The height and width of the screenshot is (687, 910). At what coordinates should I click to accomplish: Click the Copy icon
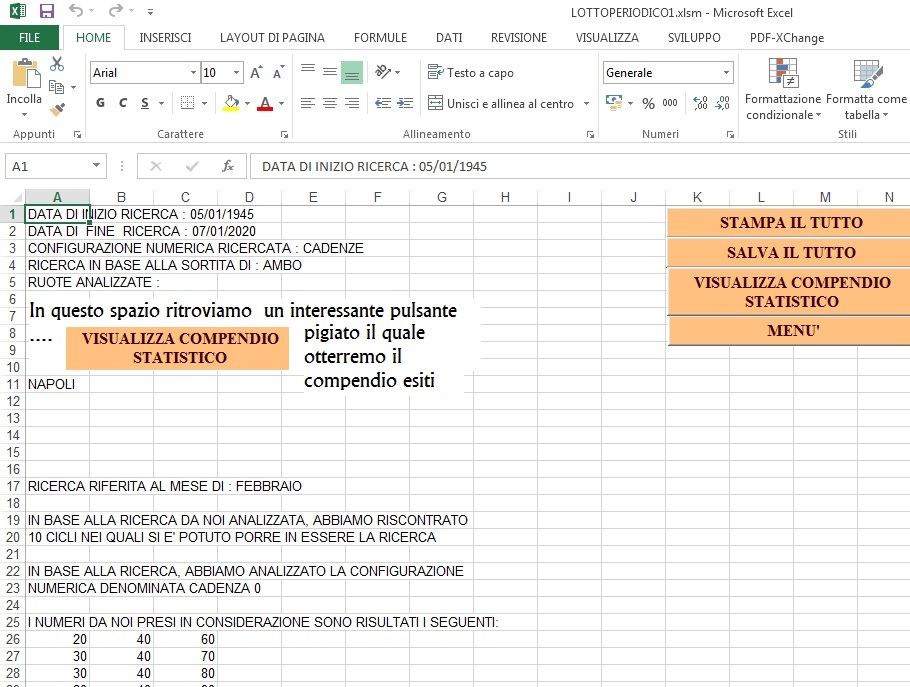[x=56, y=87]
